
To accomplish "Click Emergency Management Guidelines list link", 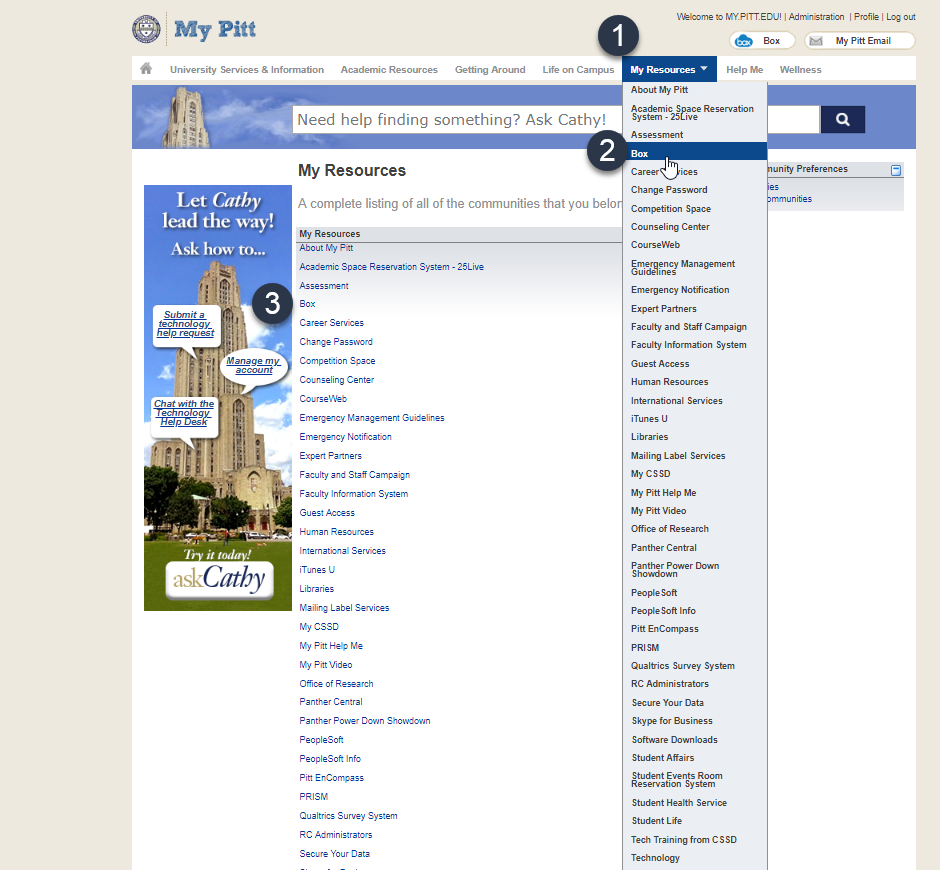I will click(372, 418).
